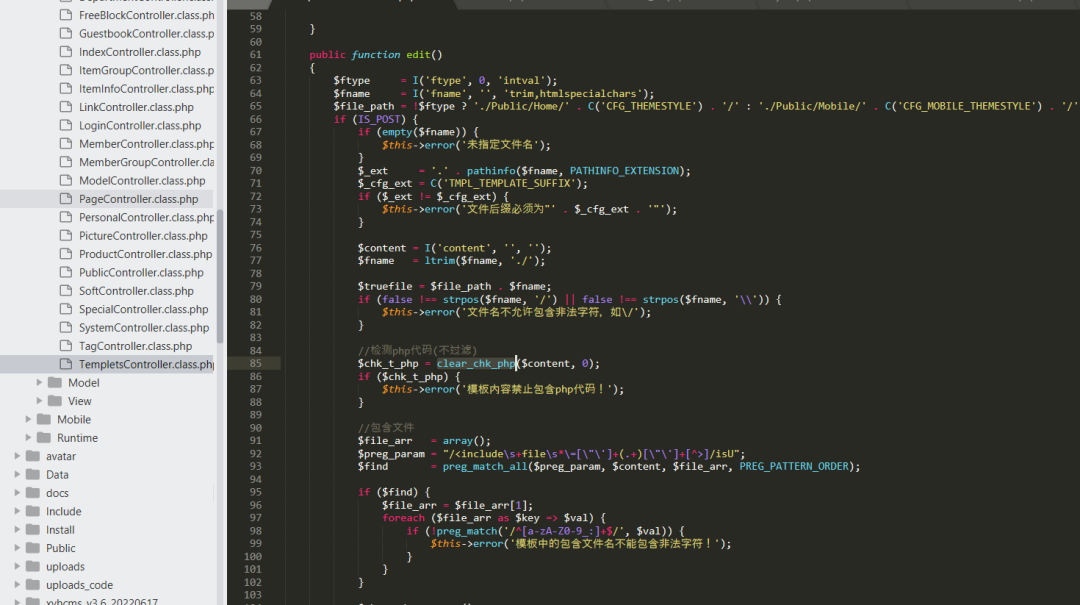1080x605 pixels.
Task: Click file icon beside ModelController.class.php
Action: point(65,181)
